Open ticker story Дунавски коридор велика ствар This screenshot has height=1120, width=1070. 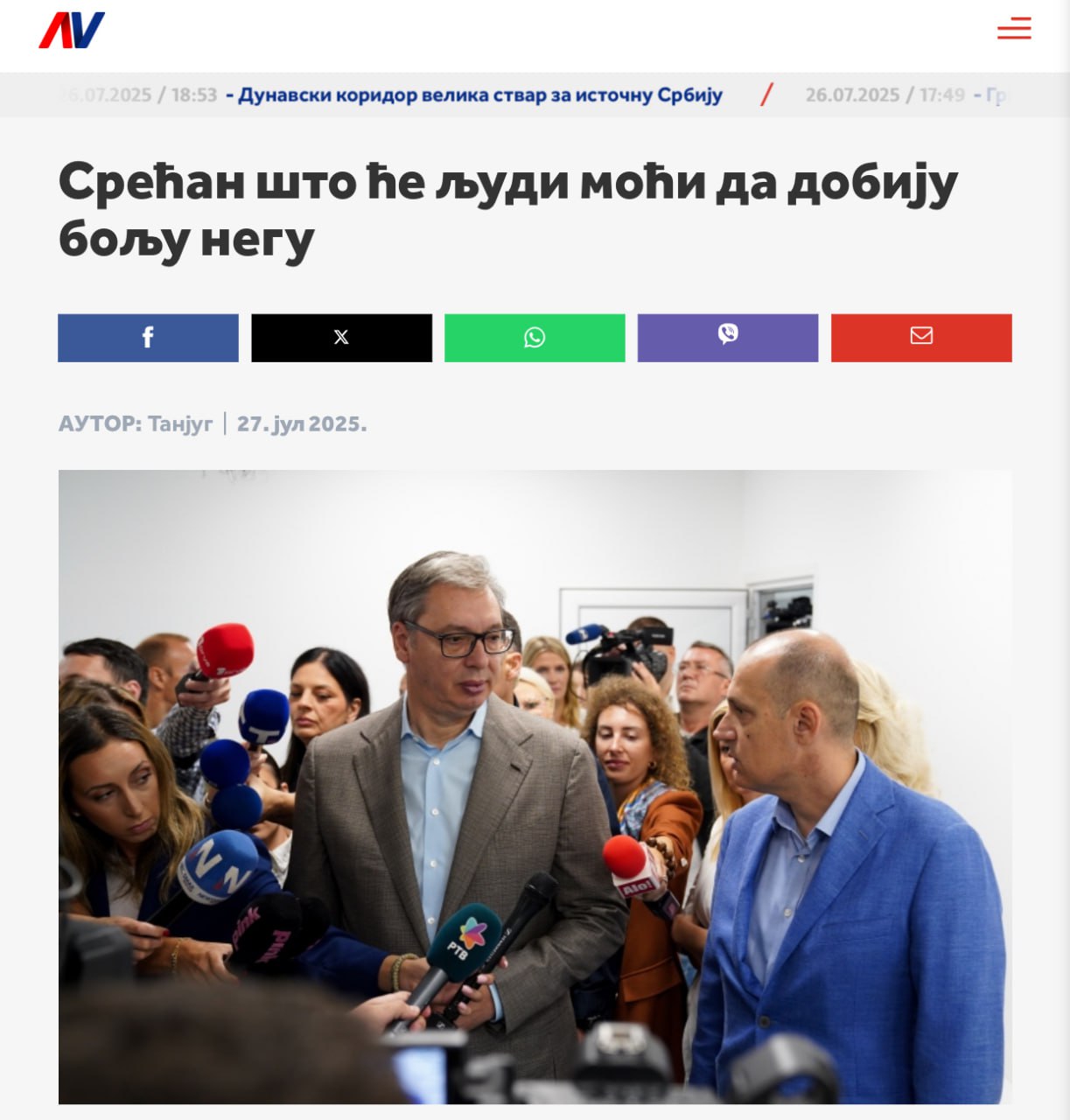474,94
